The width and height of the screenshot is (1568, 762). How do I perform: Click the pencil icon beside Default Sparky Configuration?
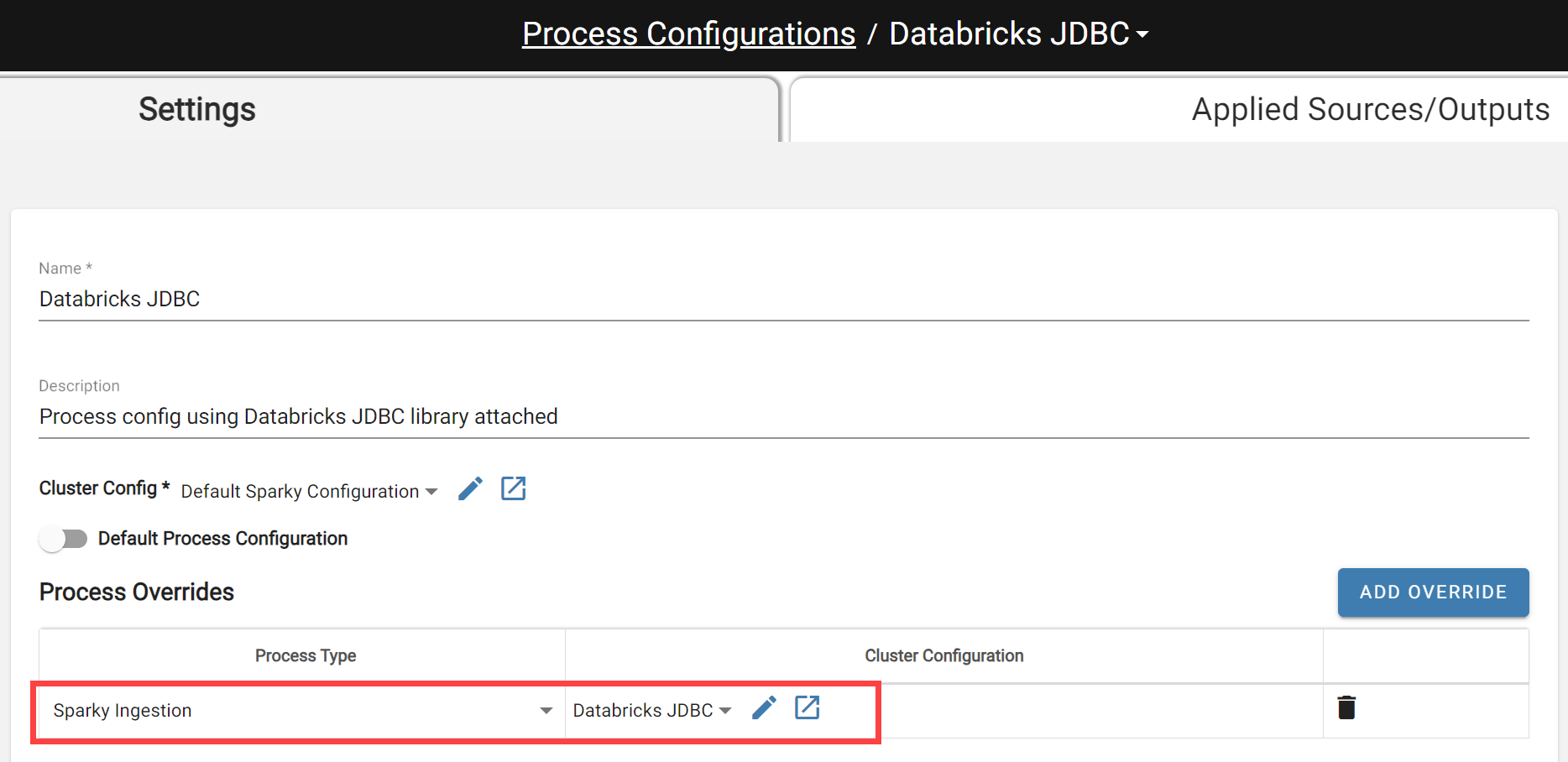pos(470,488)
